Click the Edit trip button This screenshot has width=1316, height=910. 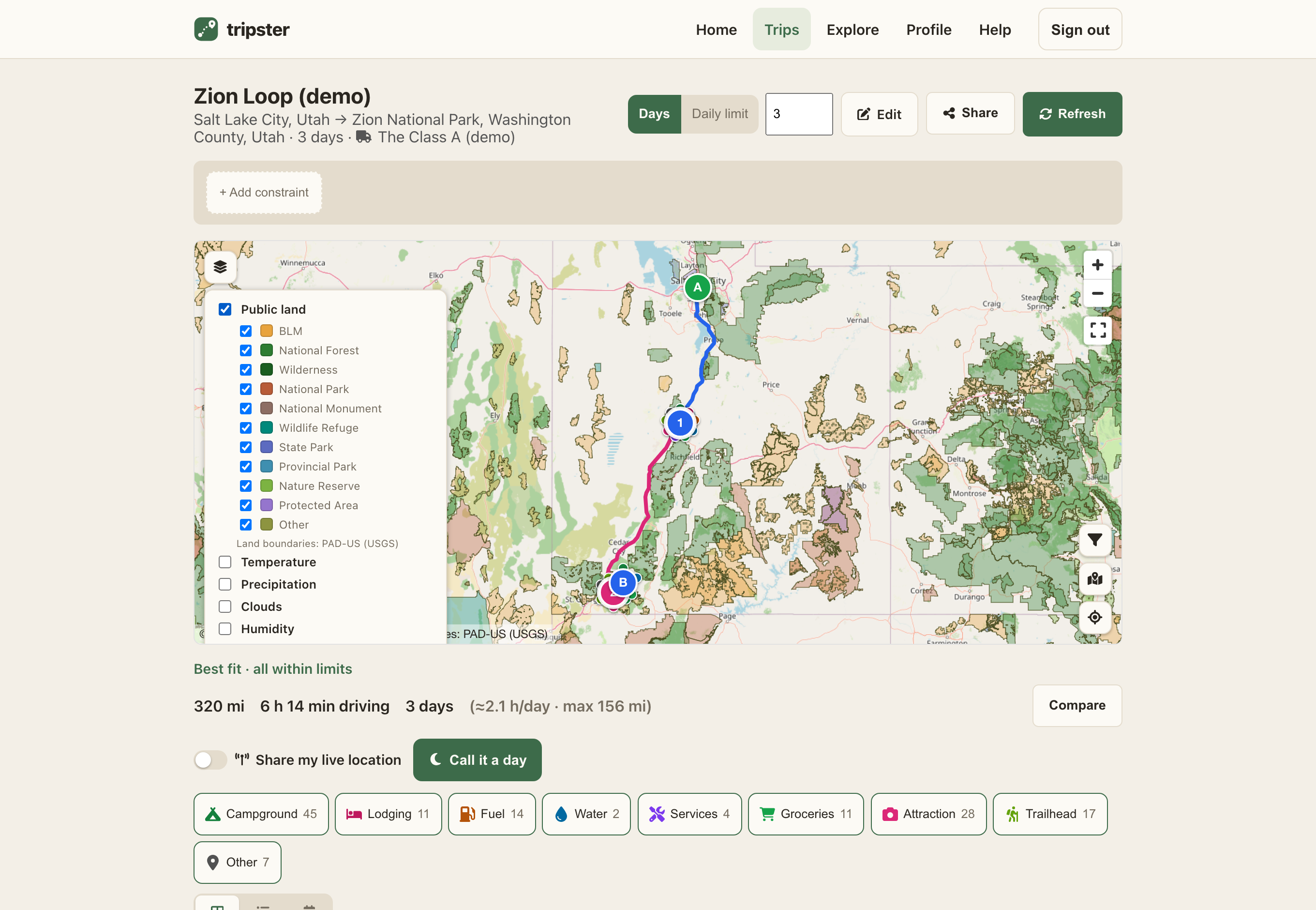[879, 114]
